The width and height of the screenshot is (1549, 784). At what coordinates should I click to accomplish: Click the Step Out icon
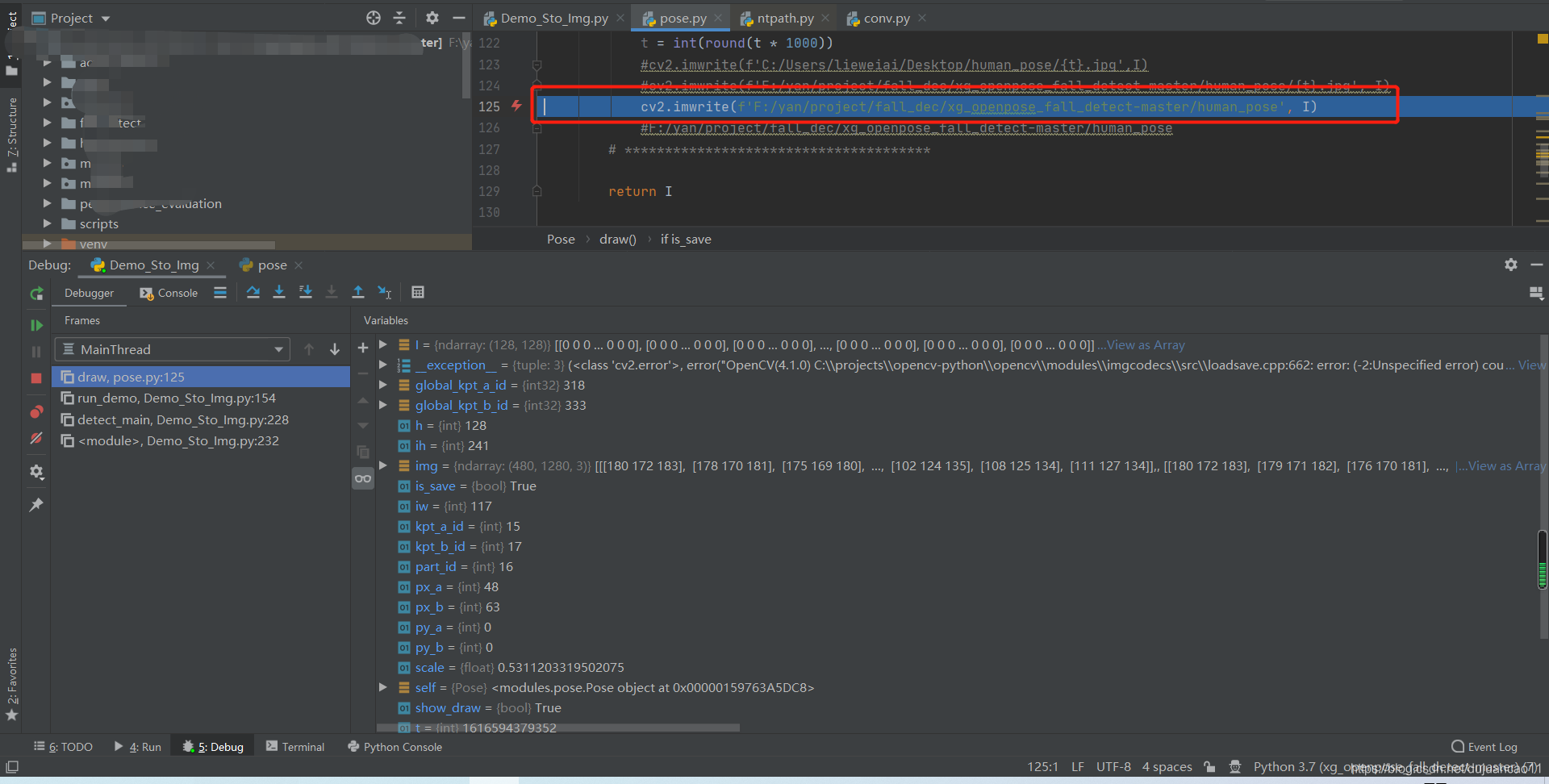click(359, 292)
